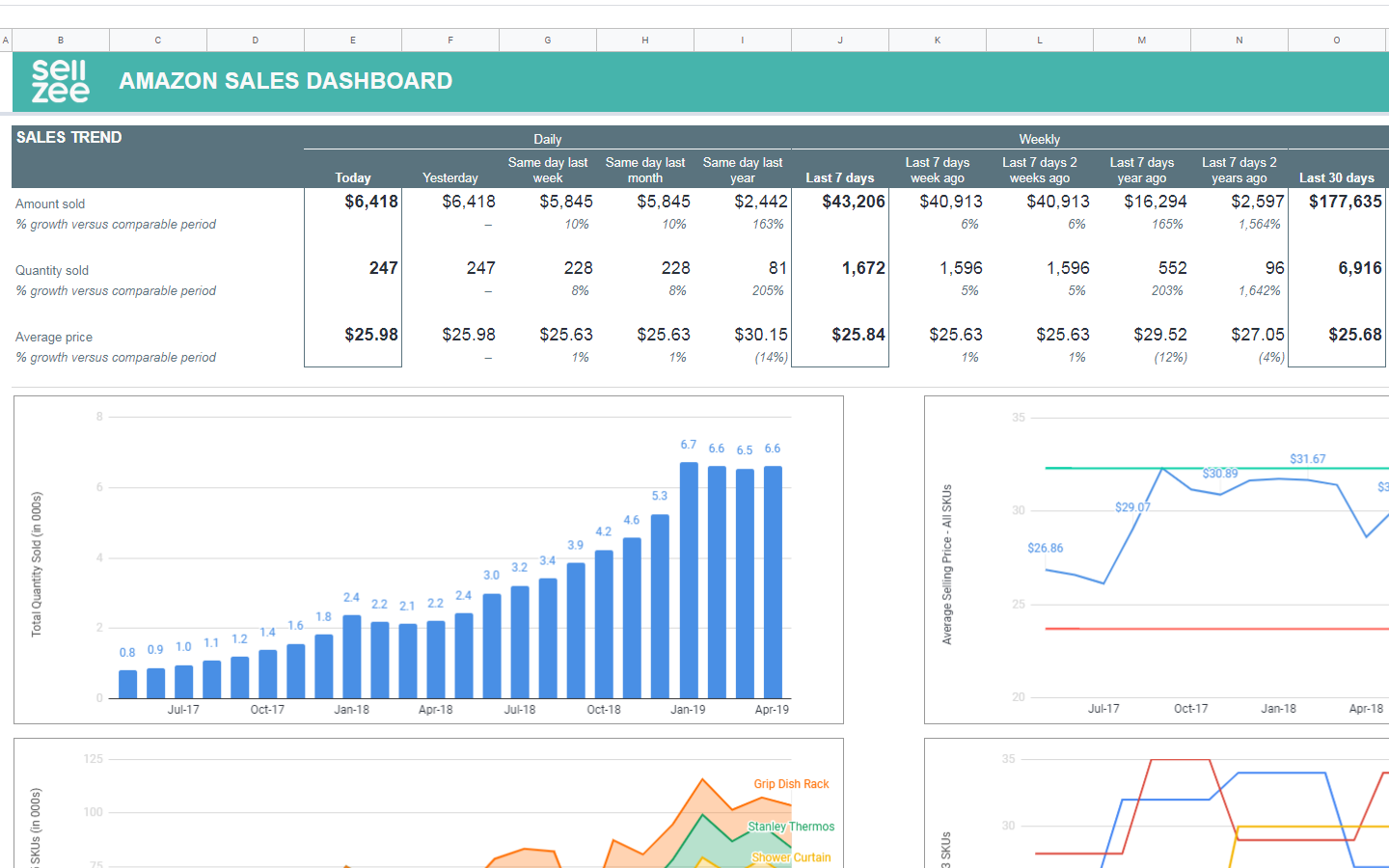
Task: Select the 552 quantity cell
Action: click(1173, 268)
